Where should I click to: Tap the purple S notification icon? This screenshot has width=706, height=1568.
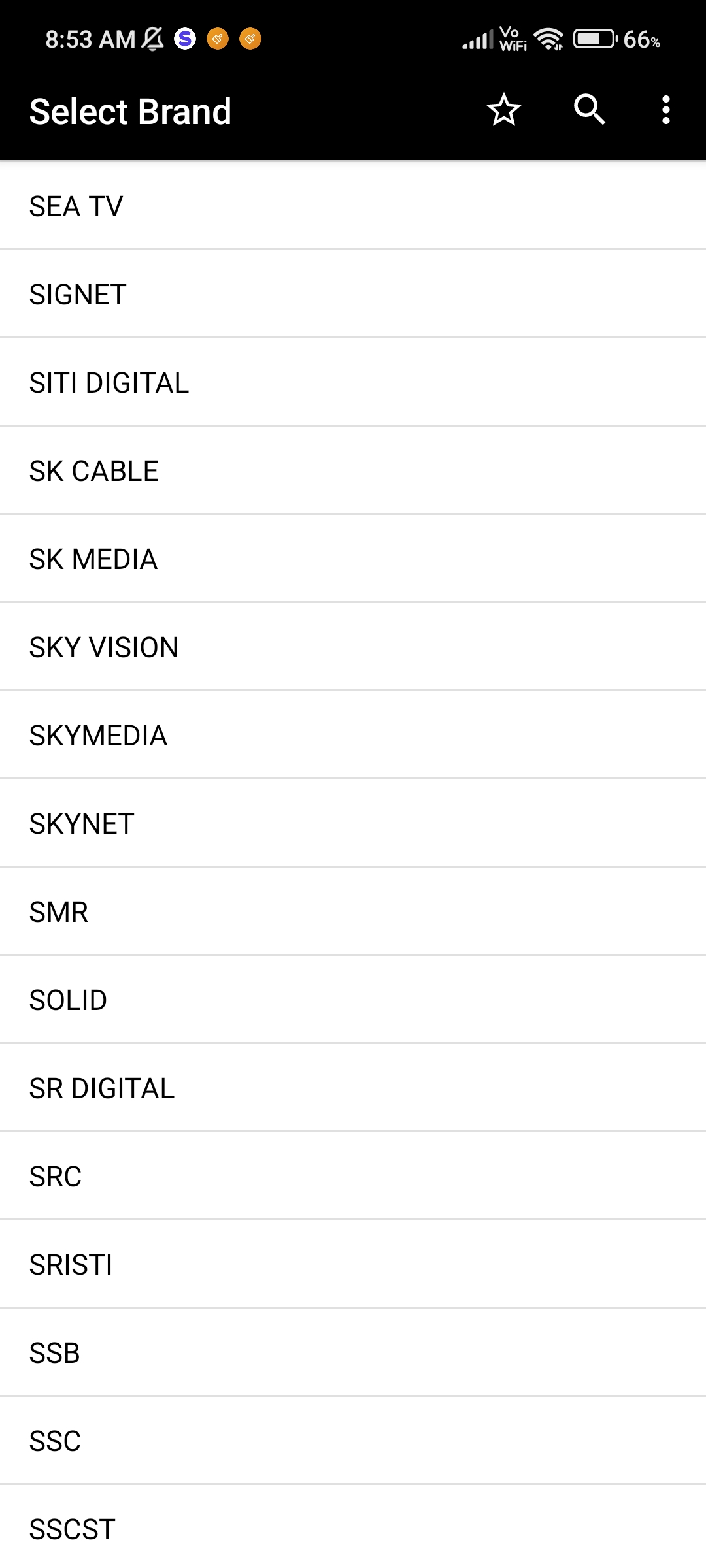(185, 39)
